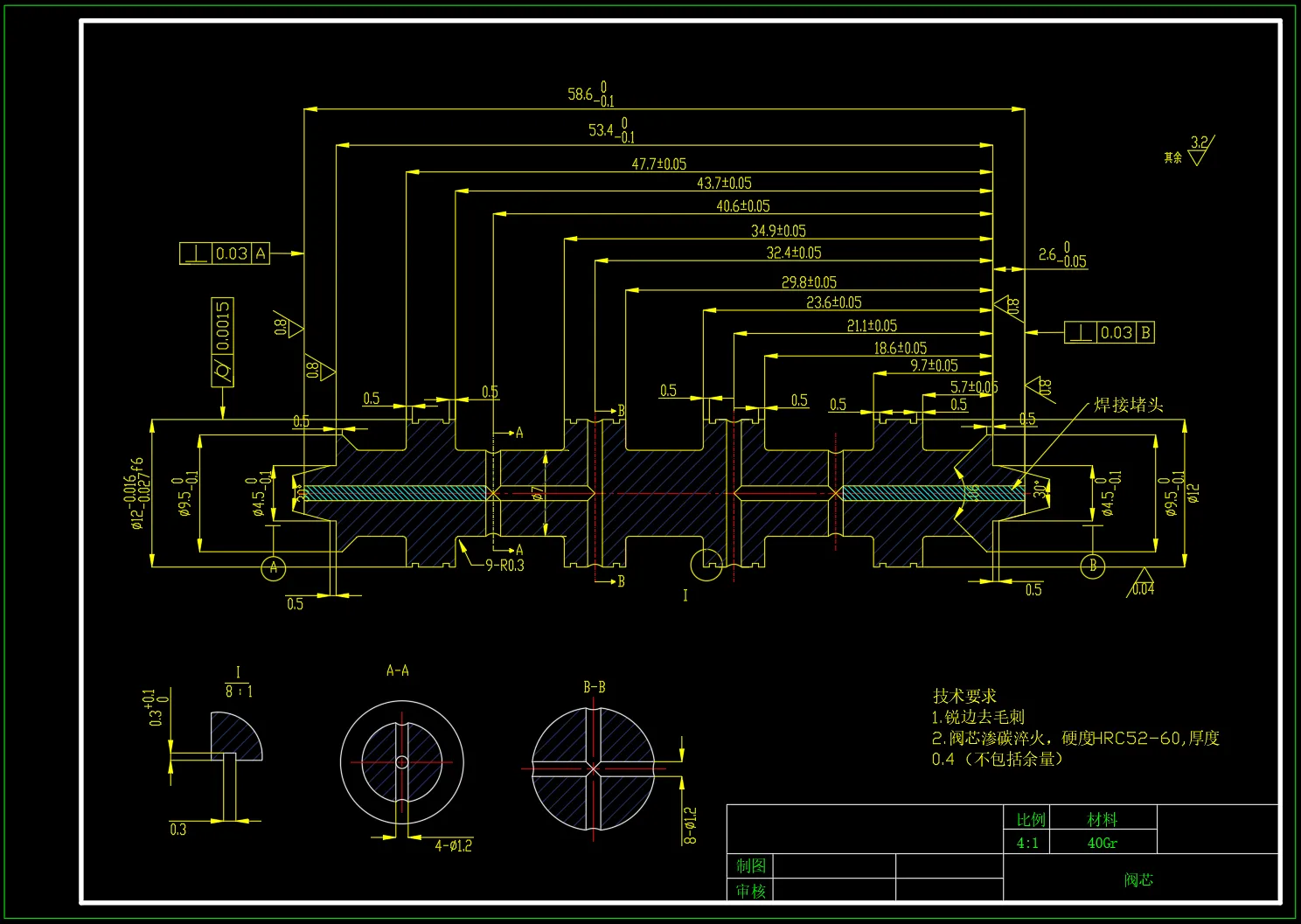This screenshot has width=1301, height=924.
Task: Select the 制图 title block label
Action: click(751, 865)
